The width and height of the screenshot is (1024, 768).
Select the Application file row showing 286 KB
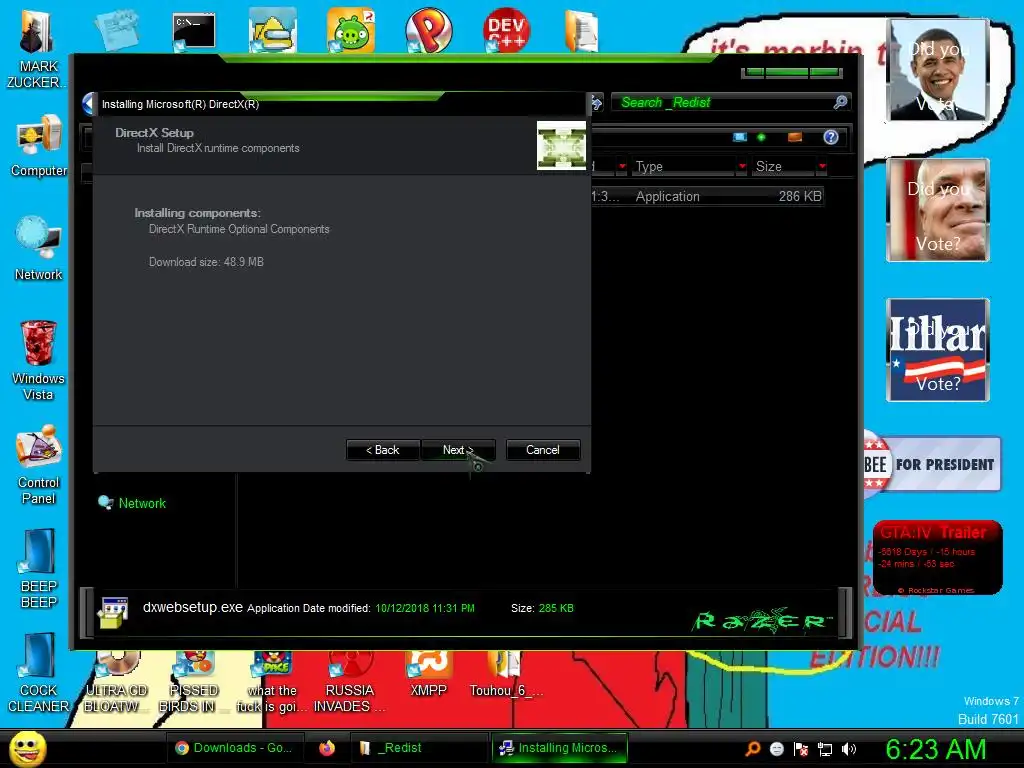[x=707, y=196]
